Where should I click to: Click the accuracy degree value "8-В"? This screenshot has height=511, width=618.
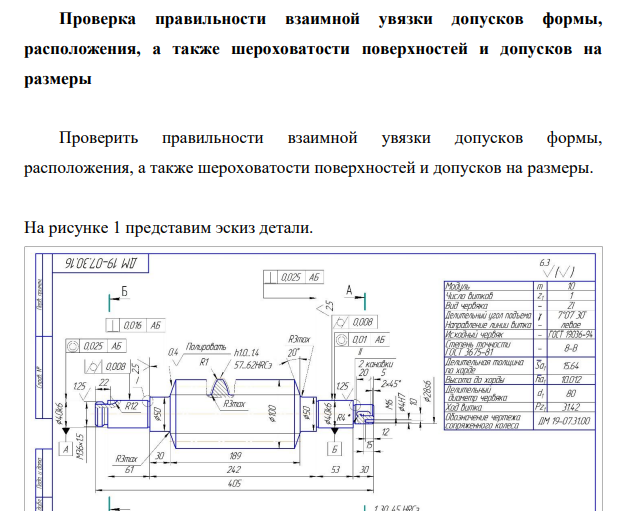pyautogui.click(x=570, y=349)
